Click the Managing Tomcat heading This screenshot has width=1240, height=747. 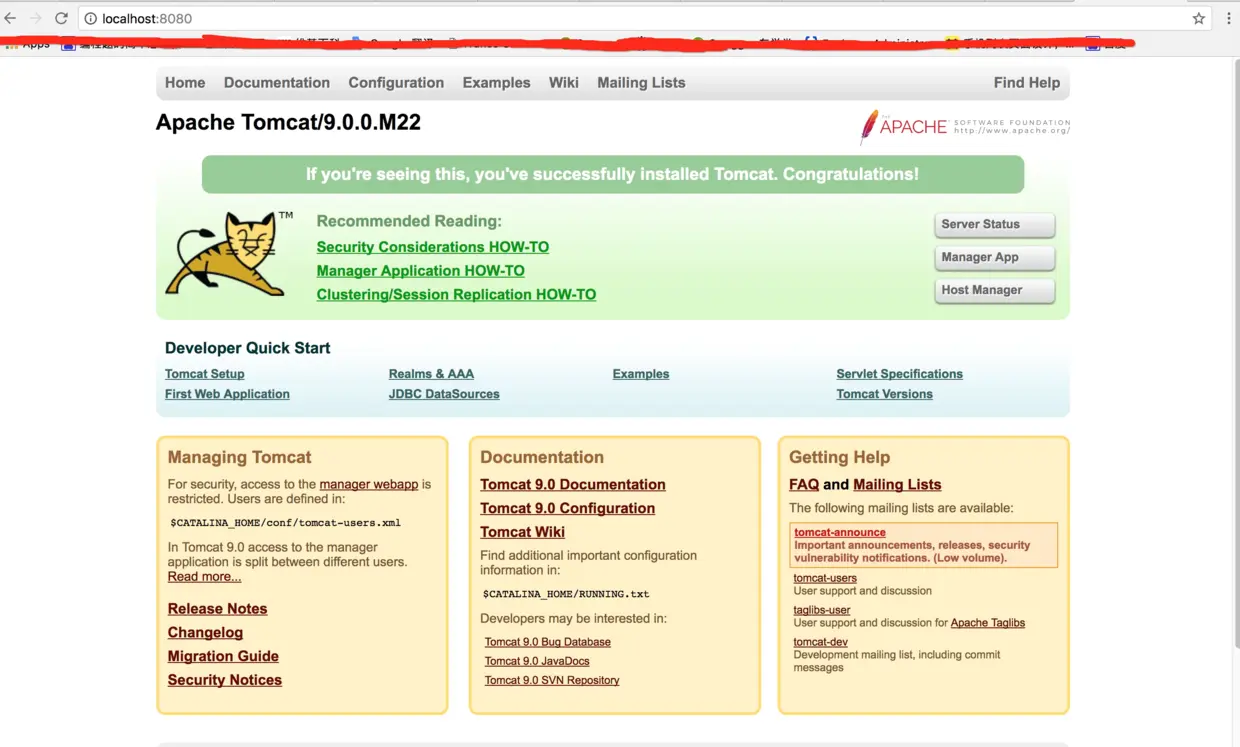pos(240,457)
